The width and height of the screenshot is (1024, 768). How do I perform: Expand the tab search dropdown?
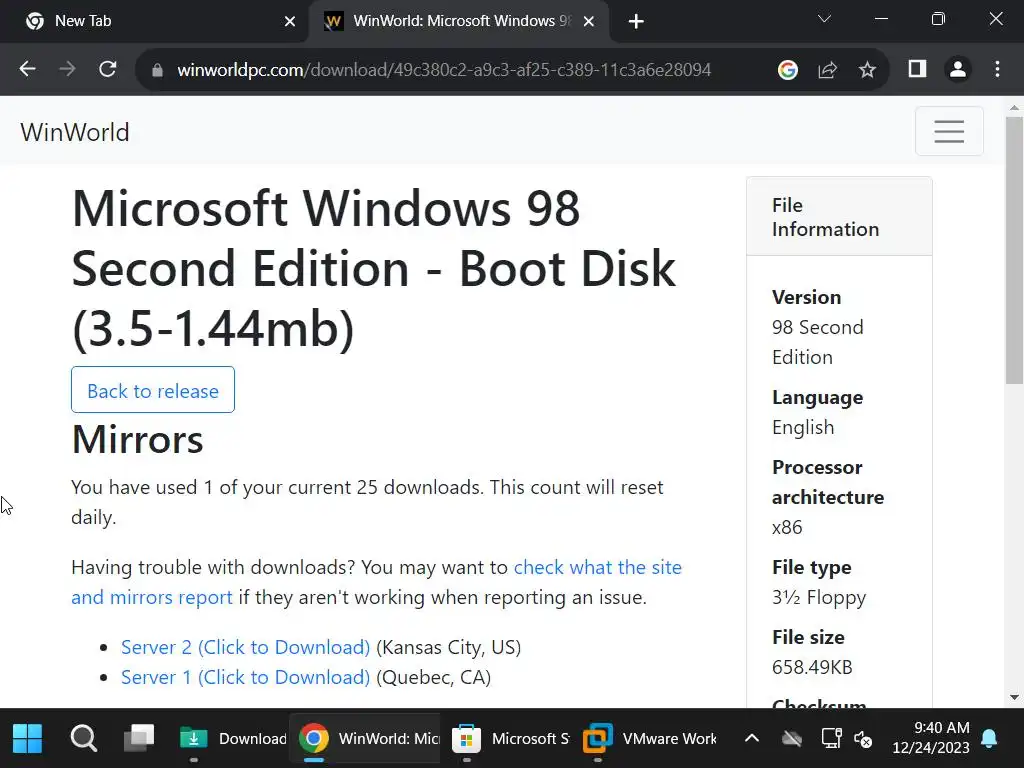point(824,19)
